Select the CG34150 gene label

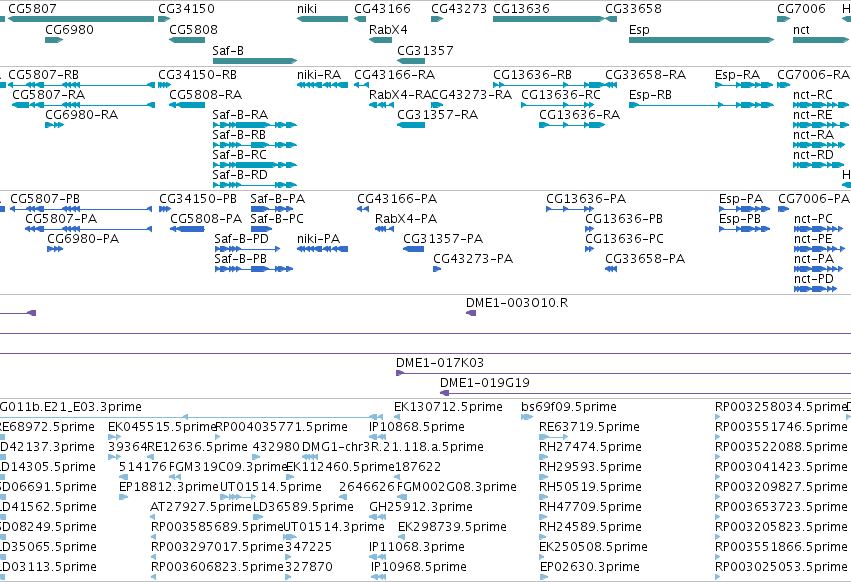[x=186, y=9]
